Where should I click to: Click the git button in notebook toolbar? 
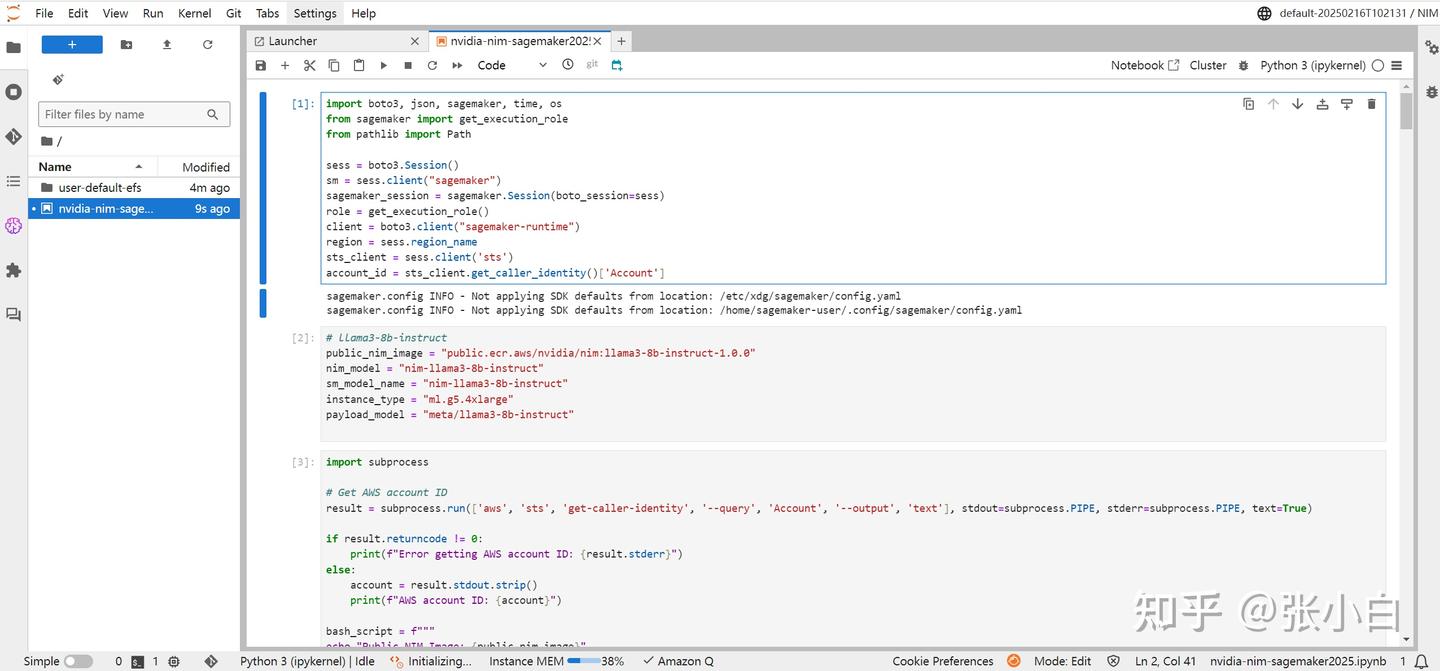(x=592, y=65)
